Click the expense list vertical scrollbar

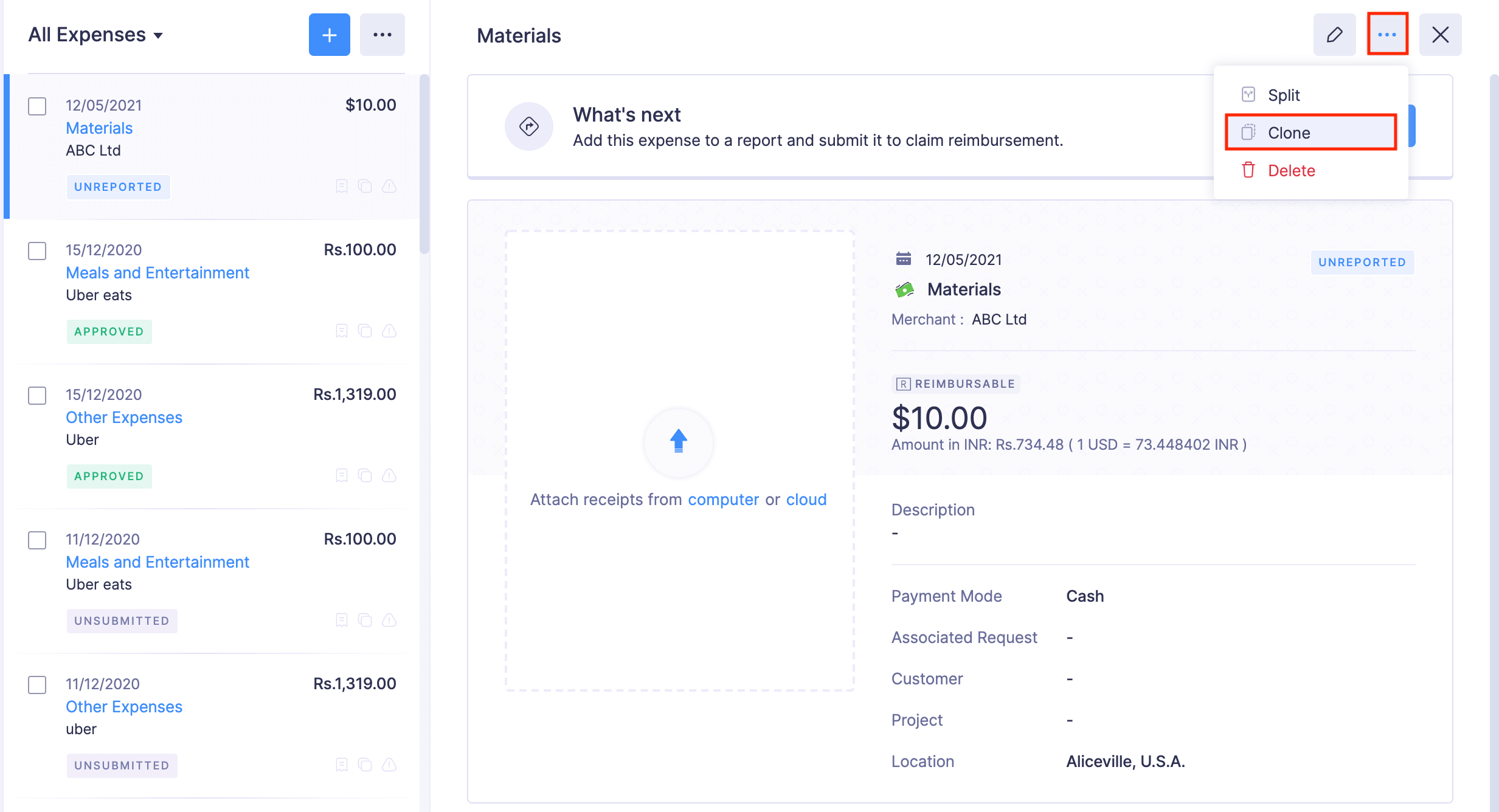pyautogui.click(x=424, y=164)
